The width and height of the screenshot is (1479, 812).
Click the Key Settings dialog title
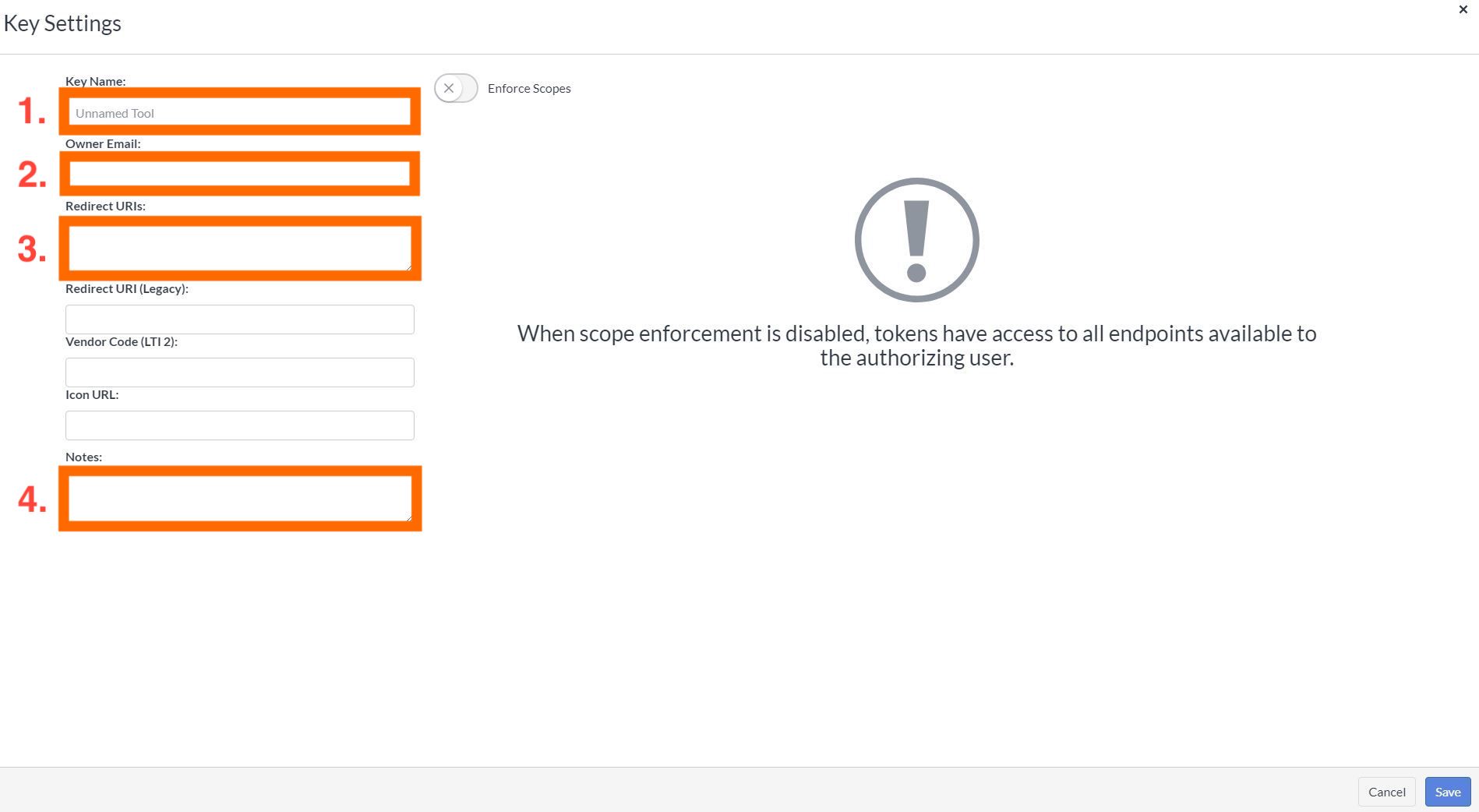62,23
